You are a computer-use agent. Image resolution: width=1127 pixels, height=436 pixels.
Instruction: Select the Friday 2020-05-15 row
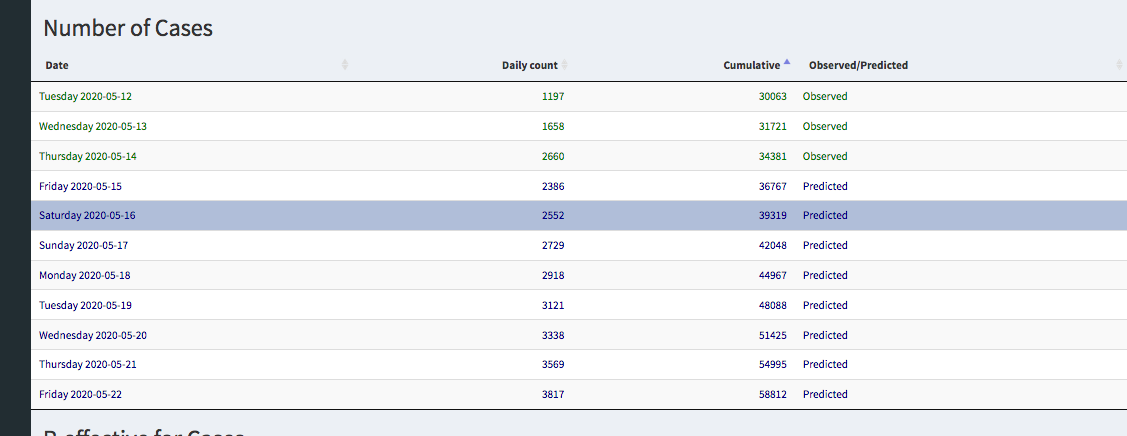[x=80, y=187]
